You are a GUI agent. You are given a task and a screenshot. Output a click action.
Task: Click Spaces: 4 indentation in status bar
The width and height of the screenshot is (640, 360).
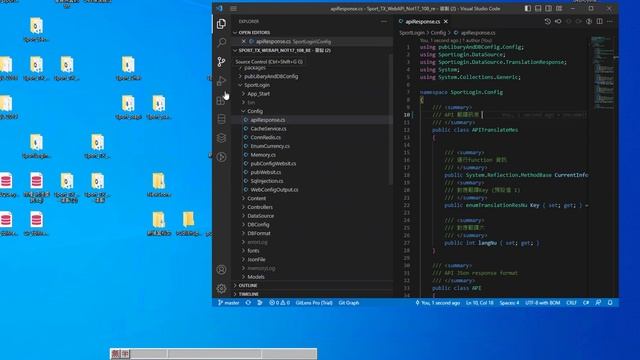(x=509, y=303)
